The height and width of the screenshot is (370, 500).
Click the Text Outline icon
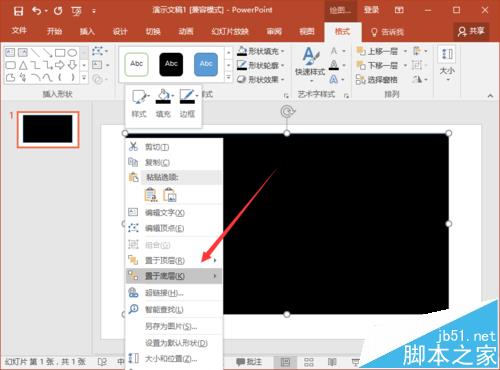pyautogui.click(x=334, y=65)
